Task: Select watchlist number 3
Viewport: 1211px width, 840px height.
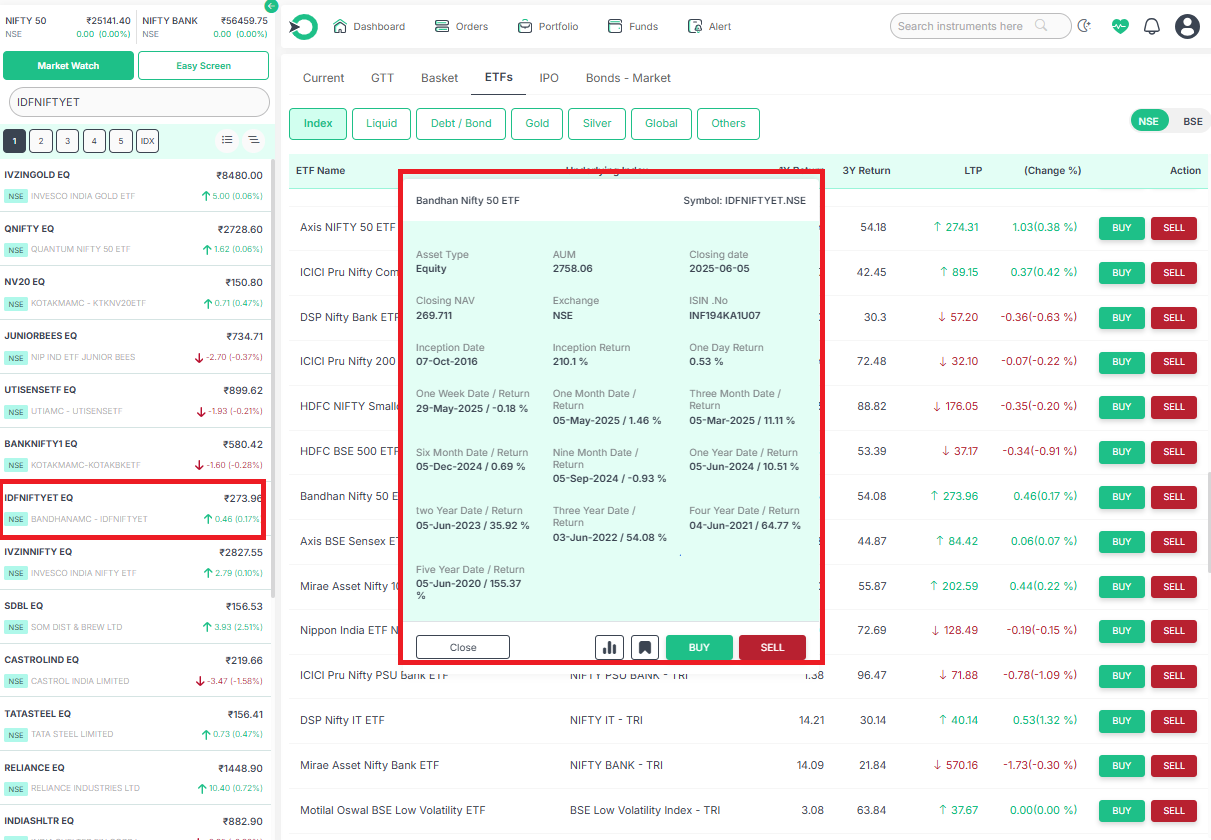Action: click(67, 141)
